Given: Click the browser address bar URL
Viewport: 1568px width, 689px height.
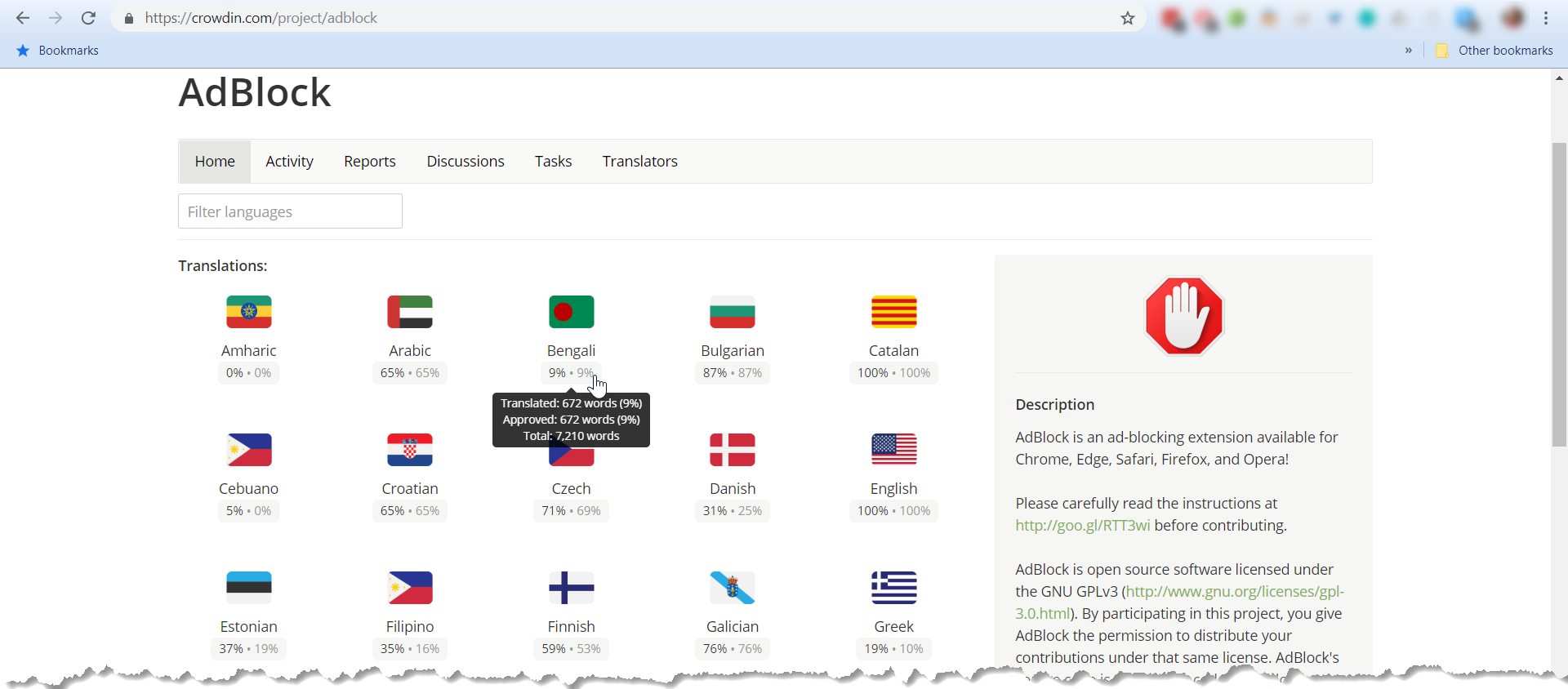Looking at the screenshot, I should click(261, 18).
